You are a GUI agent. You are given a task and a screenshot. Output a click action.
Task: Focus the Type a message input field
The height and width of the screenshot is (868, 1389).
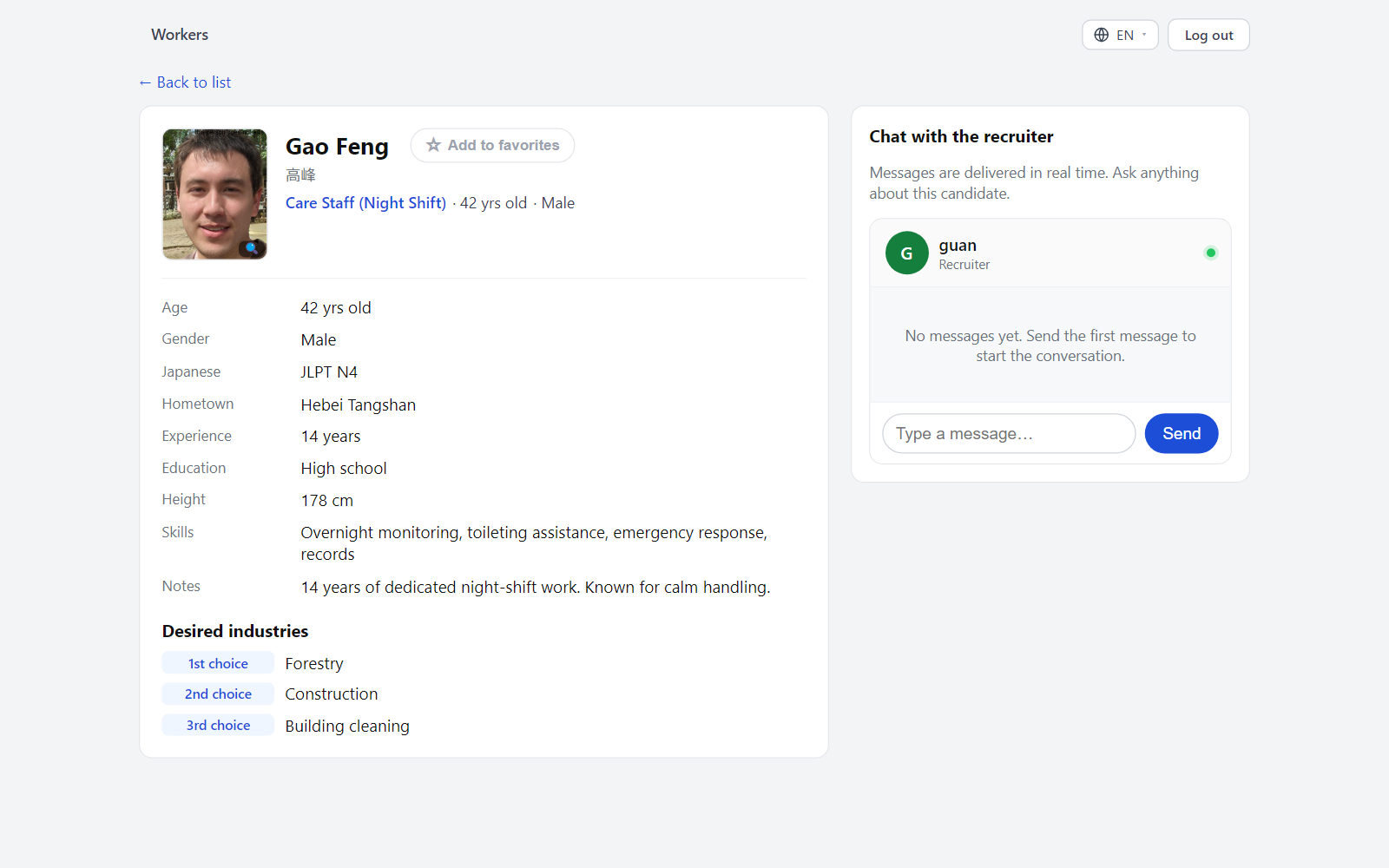tap(1009, 433)
